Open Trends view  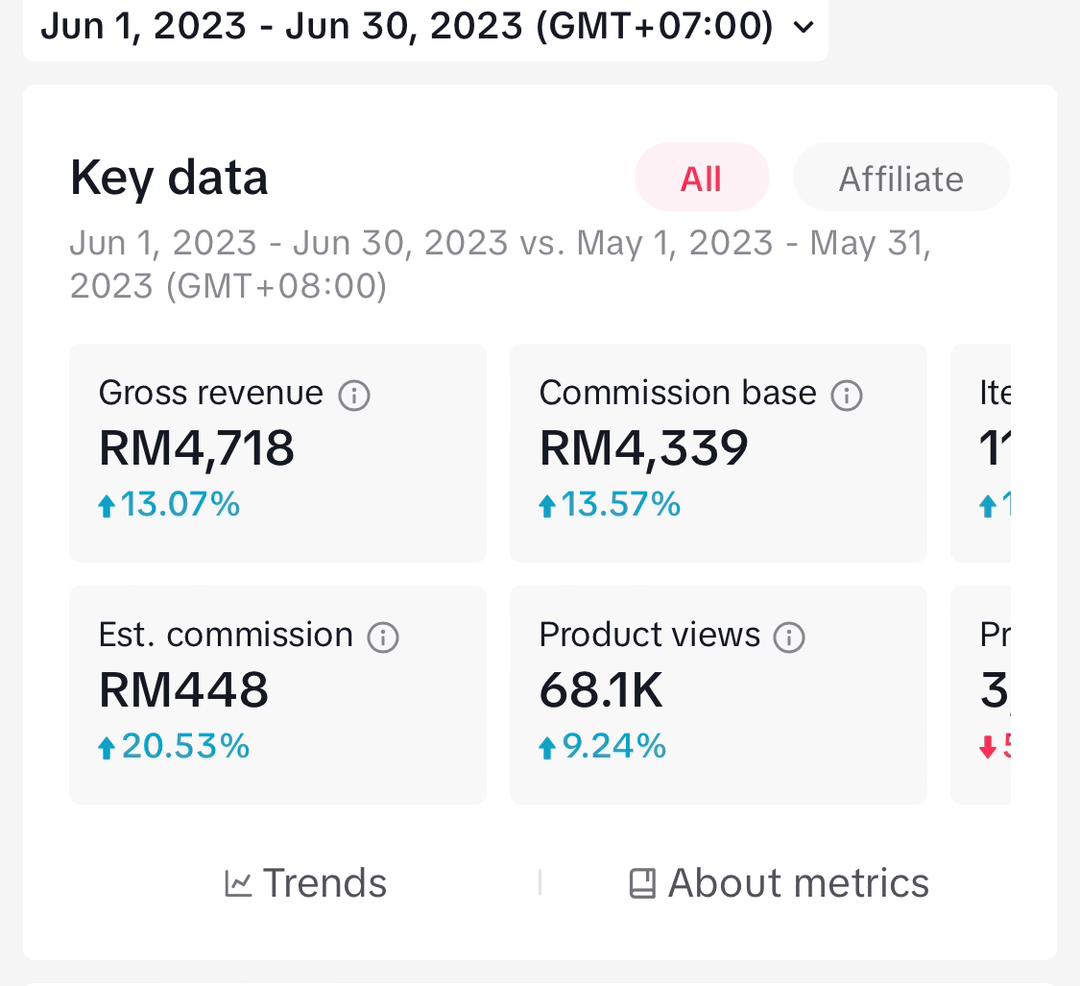[x=306, y=883]
